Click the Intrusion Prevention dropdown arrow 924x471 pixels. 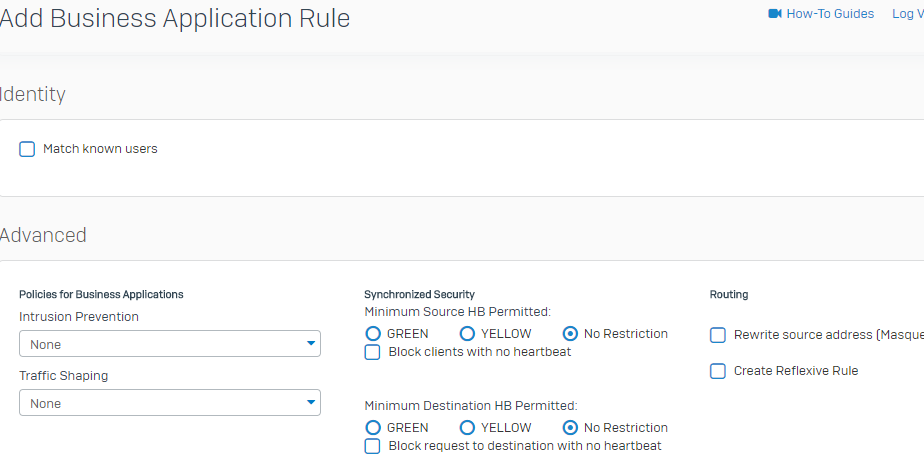[x=311, y=344]
